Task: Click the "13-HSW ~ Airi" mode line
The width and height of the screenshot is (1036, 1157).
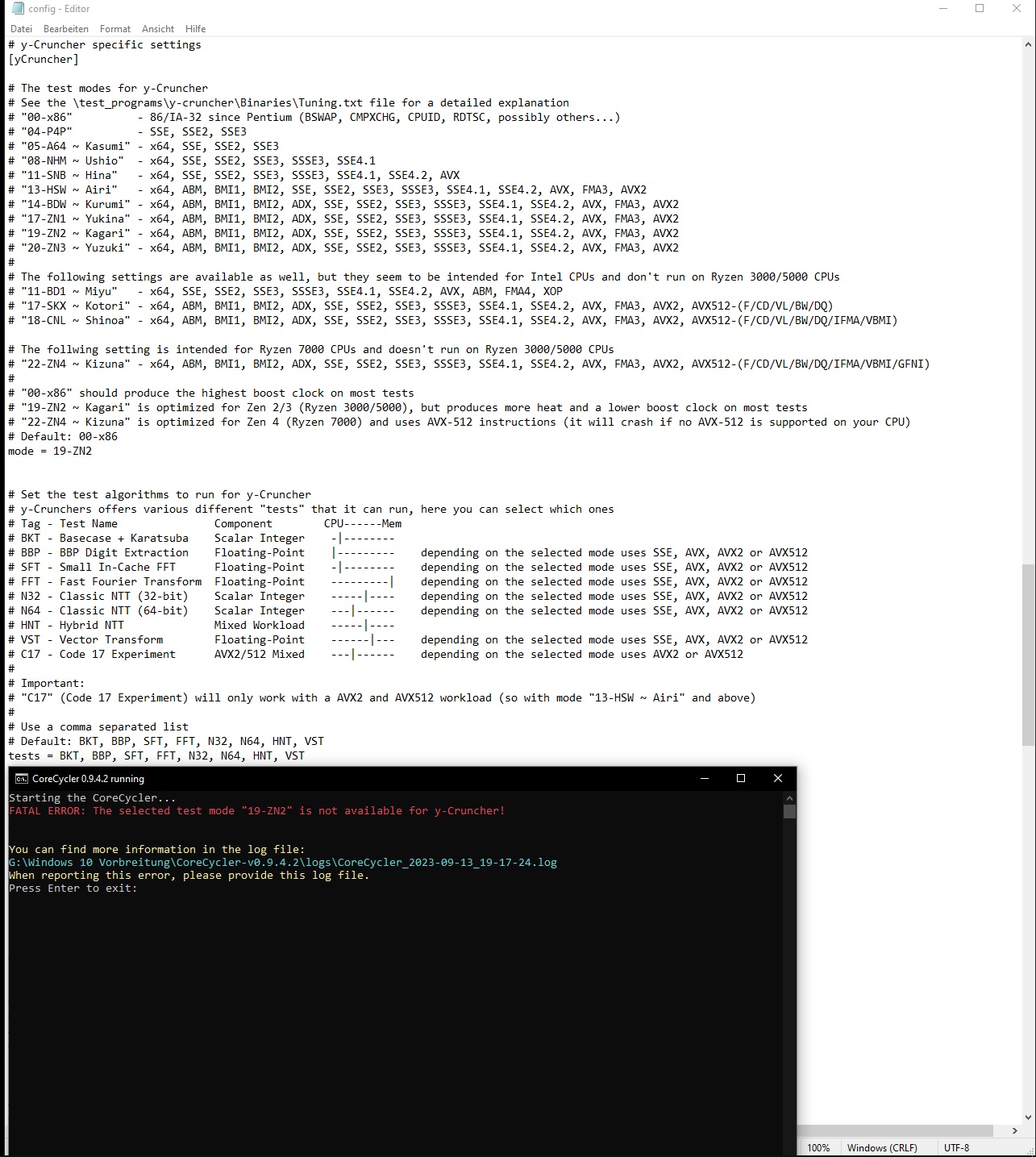Action: coord(327,189)
